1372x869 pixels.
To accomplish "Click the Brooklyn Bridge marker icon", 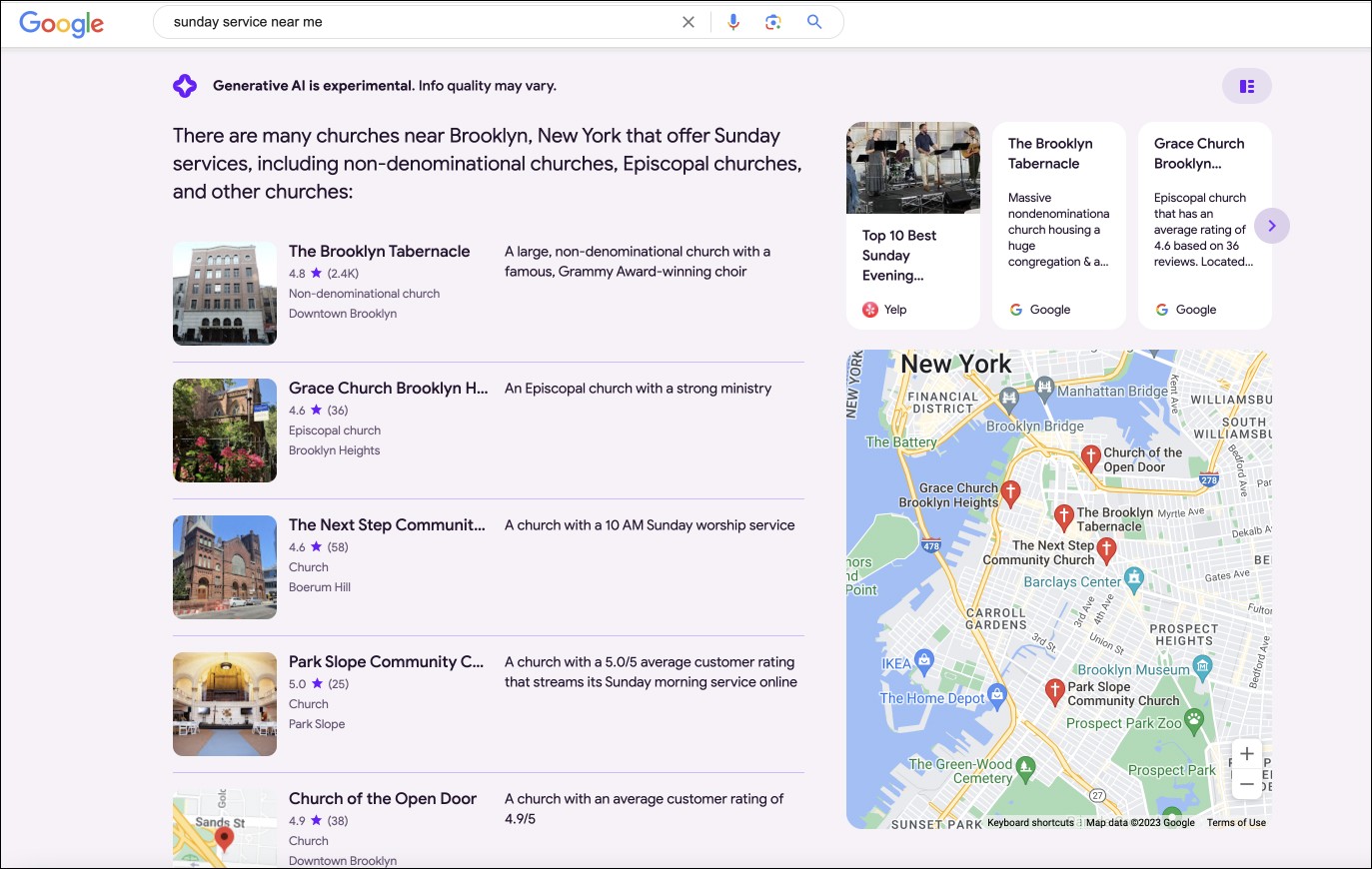I will [1009, 402].
